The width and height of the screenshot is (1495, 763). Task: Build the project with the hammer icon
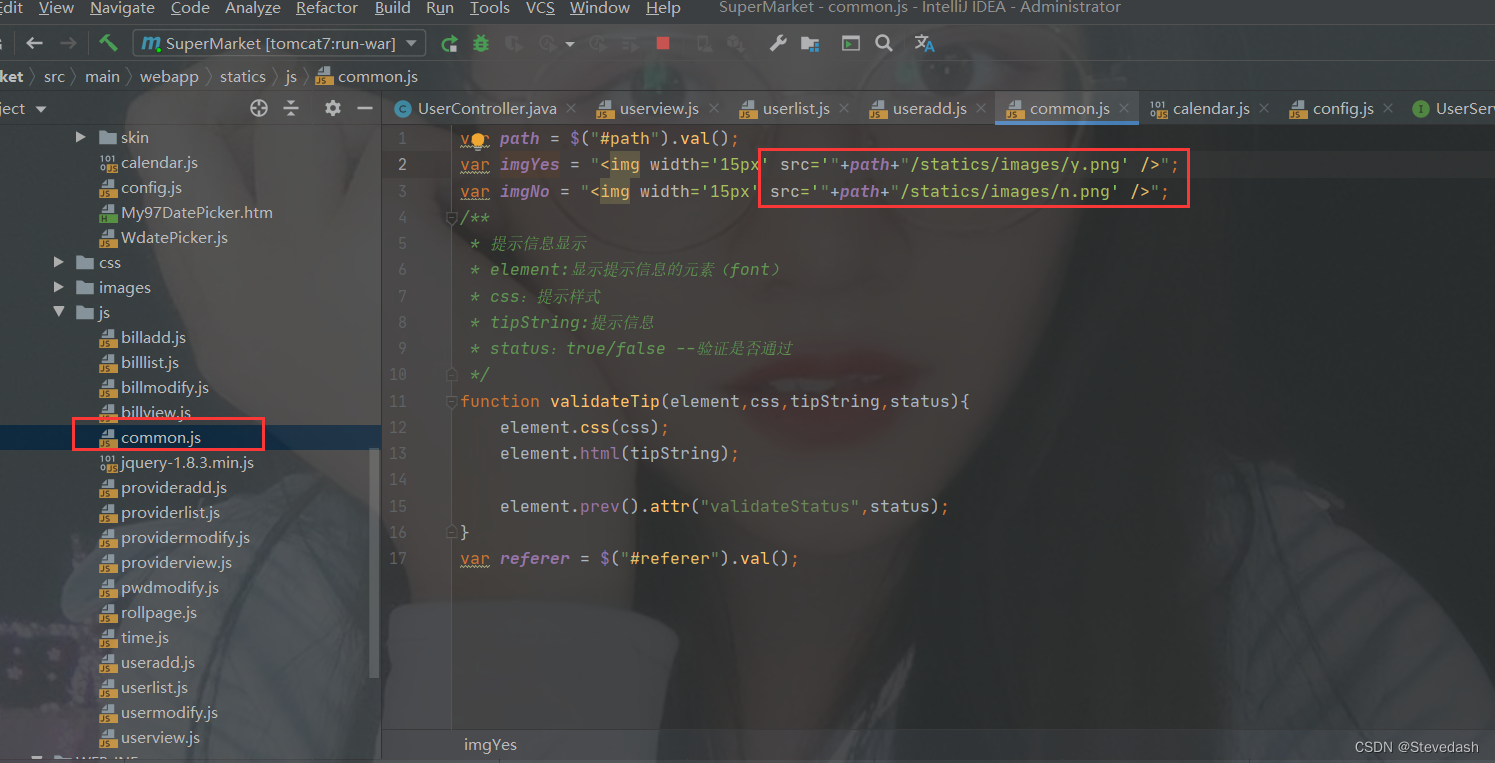tap(108, 43)
